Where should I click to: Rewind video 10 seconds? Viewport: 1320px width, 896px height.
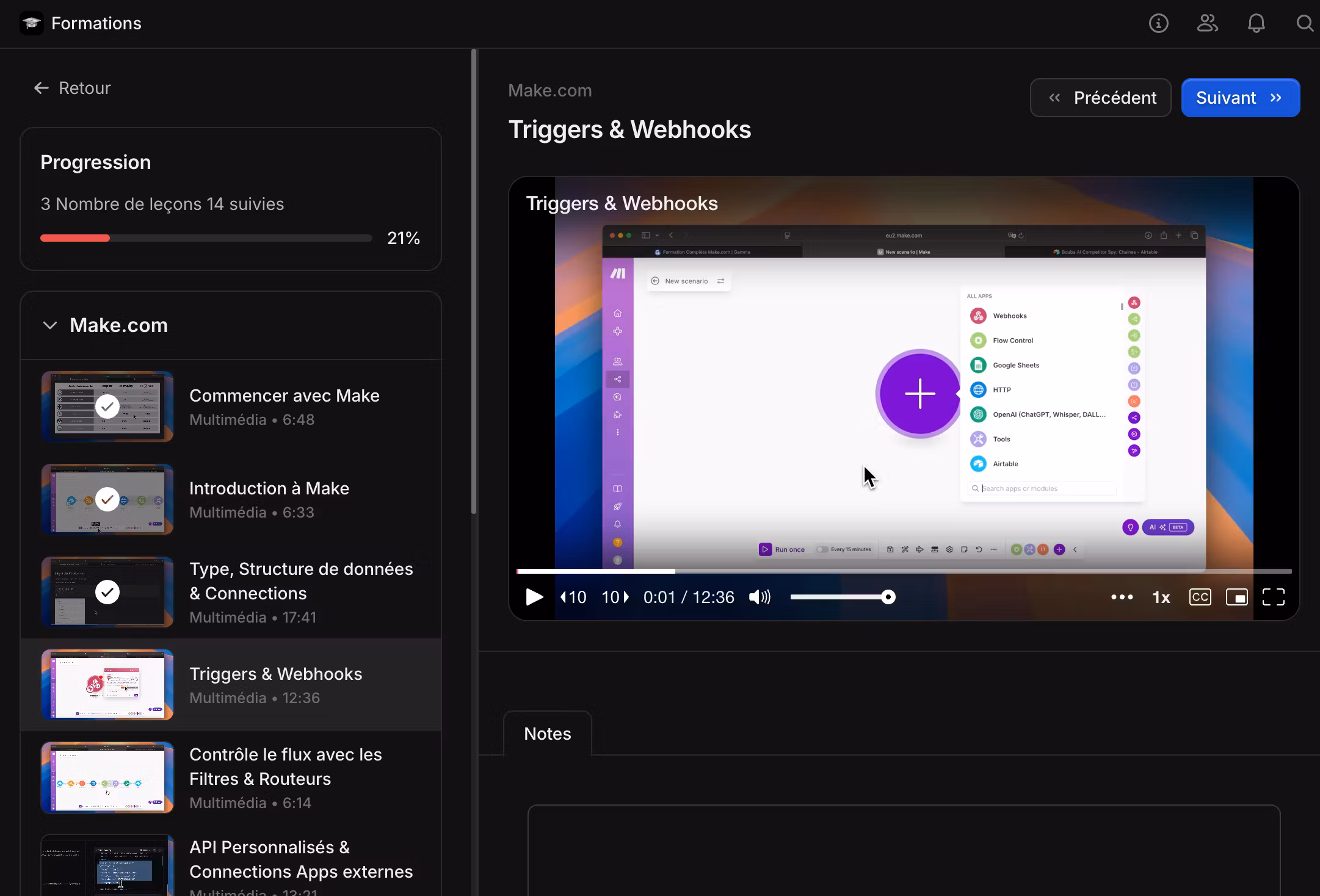tap(573, 597)
